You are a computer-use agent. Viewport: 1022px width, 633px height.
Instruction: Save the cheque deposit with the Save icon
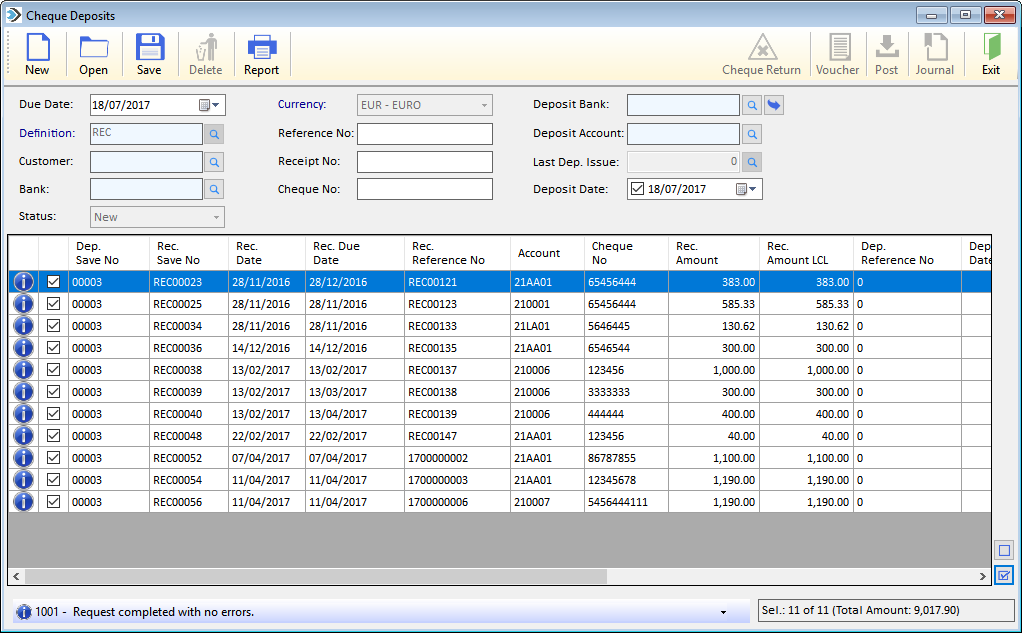pos(149,54)
